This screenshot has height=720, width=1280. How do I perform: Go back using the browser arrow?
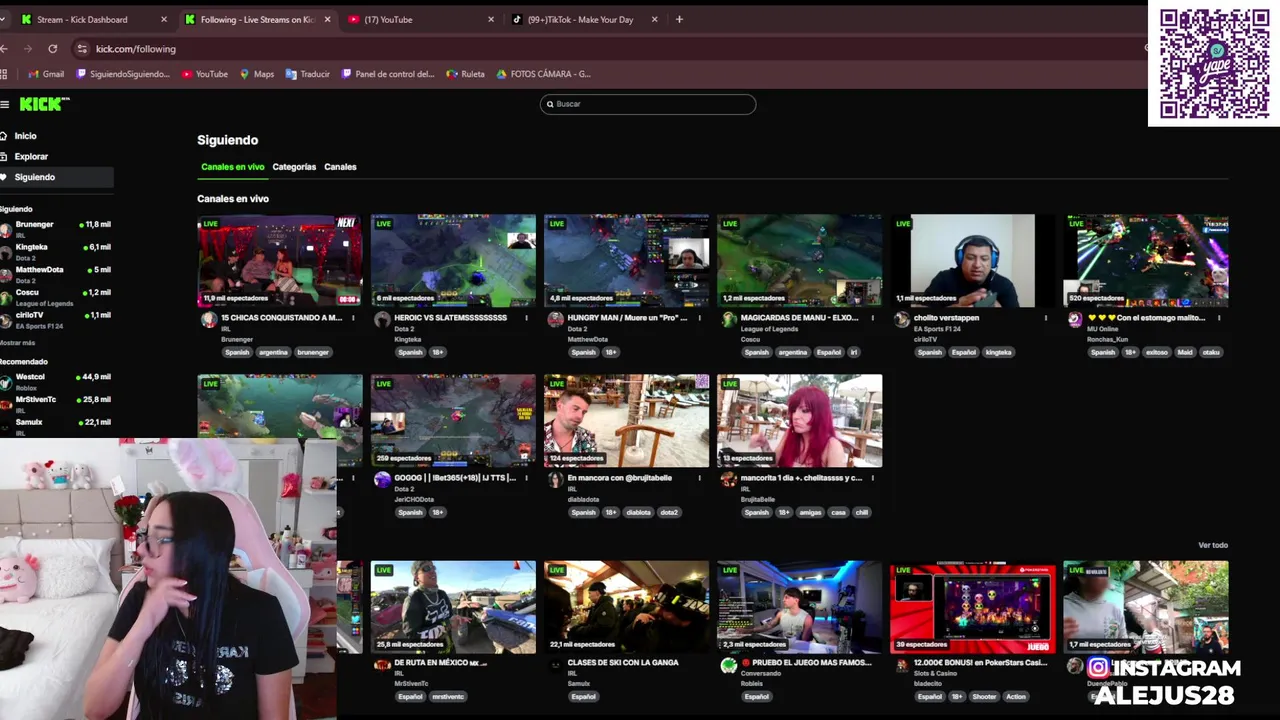(4, 48)
